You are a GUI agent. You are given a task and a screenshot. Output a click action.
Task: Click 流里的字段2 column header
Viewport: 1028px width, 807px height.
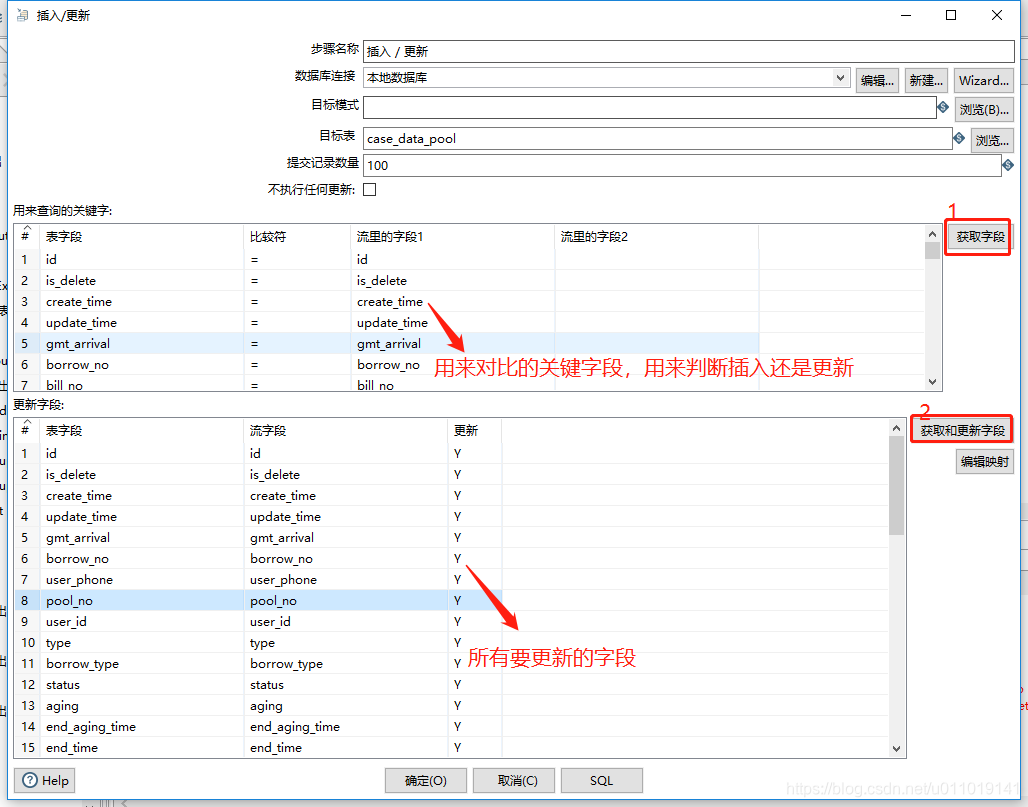point(656,236)
